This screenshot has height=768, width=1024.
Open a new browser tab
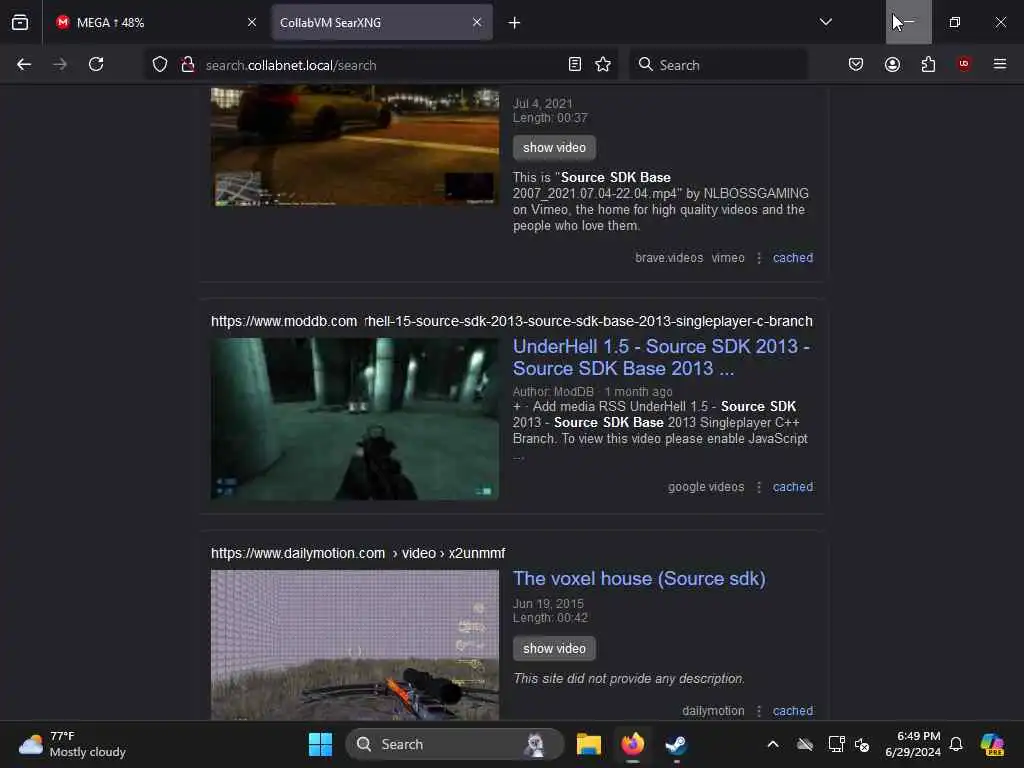coord(515,23)
